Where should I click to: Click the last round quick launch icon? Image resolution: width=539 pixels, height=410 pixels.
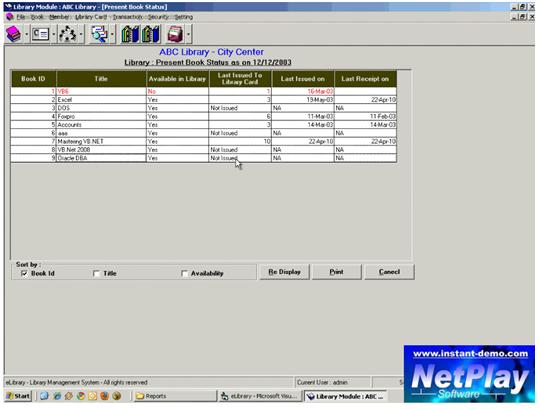coord(117,396)
